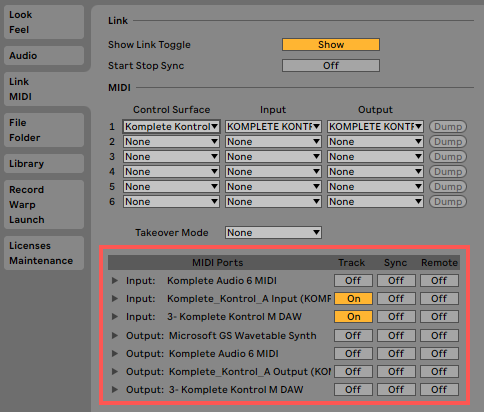Enable Track for Komplete_Kontrol_A Output
Viewport: 484px width, 412px height.
tap(353, 372)
